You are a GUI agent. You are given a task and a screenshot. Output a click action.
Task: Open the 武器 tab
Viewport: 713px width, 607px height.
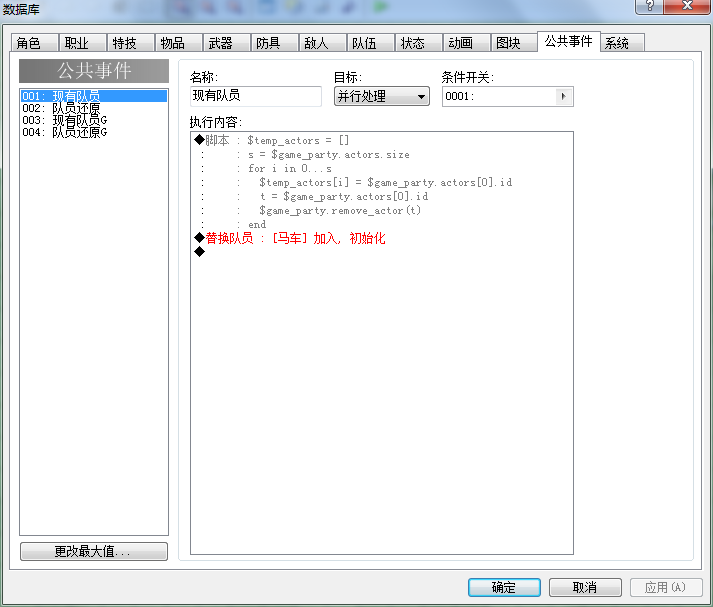pos(227,43)
